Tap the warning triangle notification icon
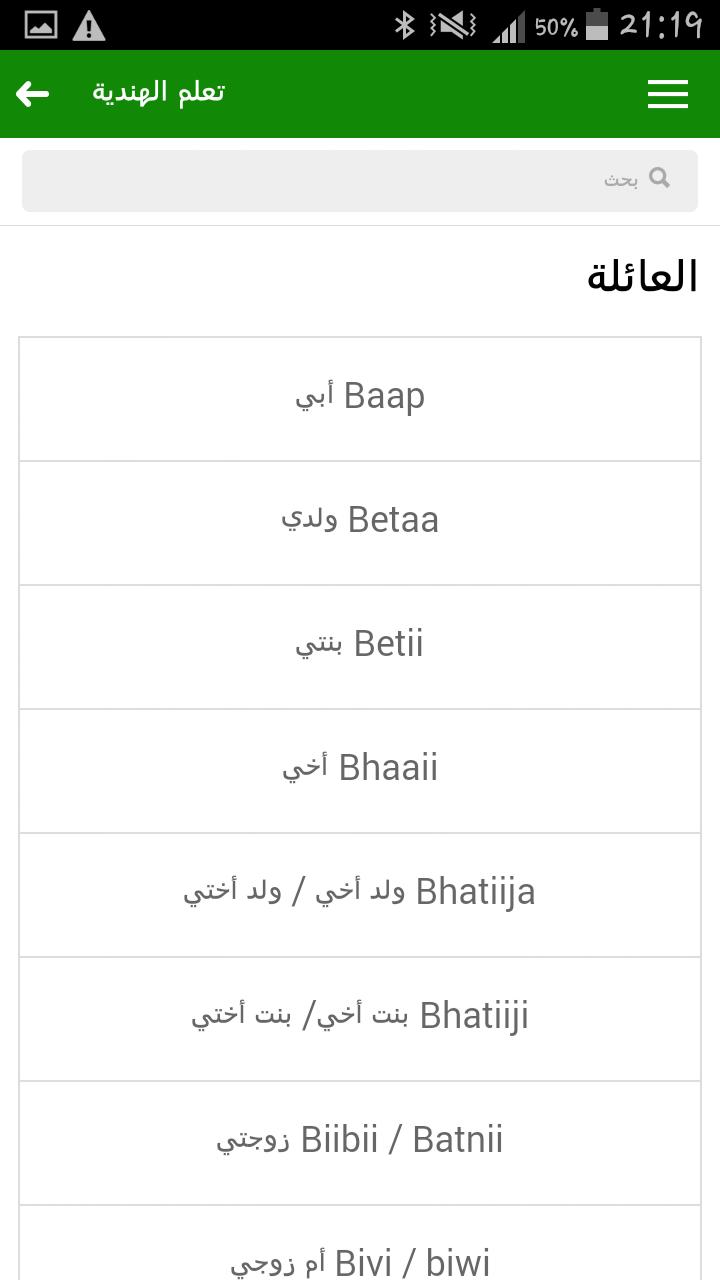720x1280 pixels. [x=89, y=26]
